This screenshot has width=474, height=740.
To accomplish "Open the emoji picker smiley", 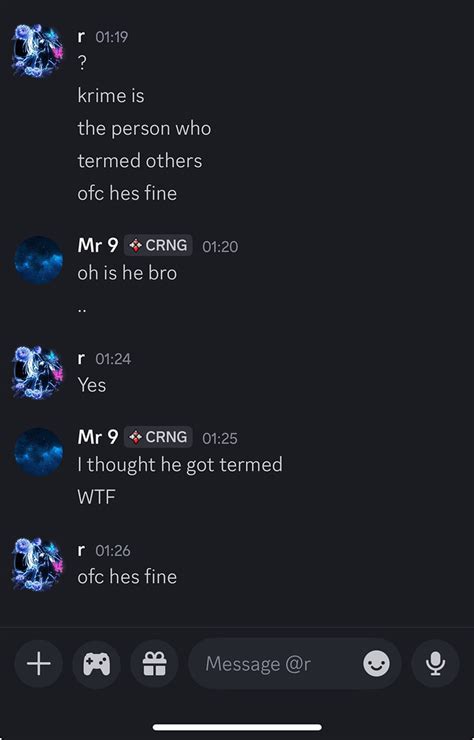I will pyautogui.click(x=376, y=664).
